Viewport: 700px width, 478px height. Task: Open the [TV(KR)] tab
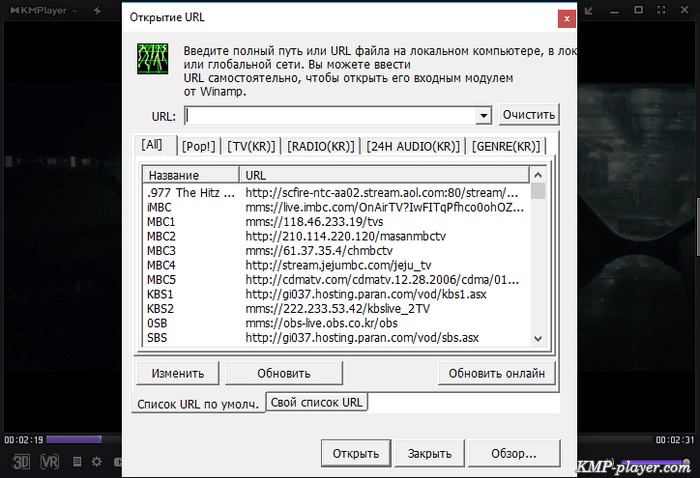251,146
